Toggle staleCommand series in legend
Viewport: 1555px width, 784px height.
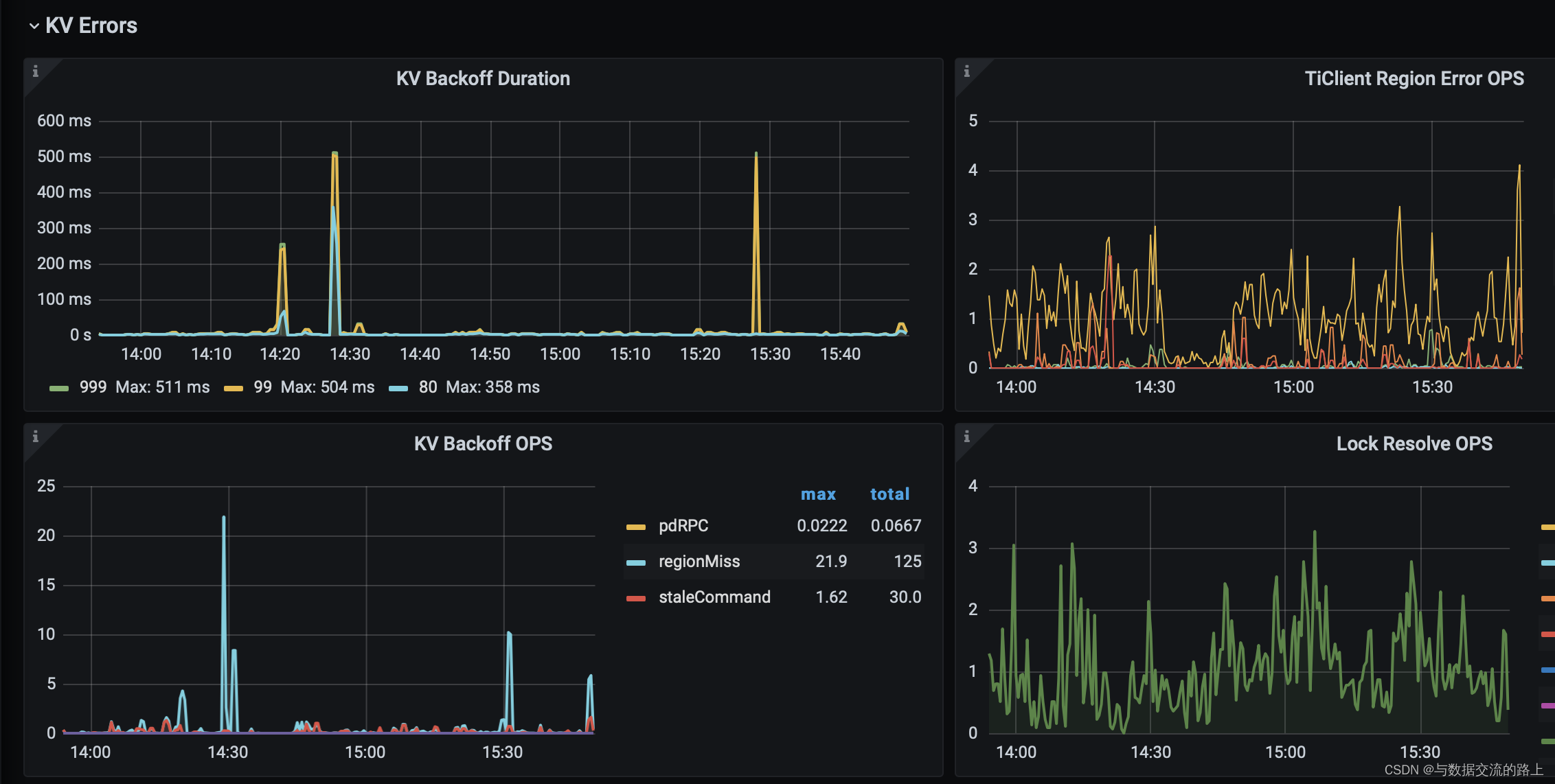point(714,597)
